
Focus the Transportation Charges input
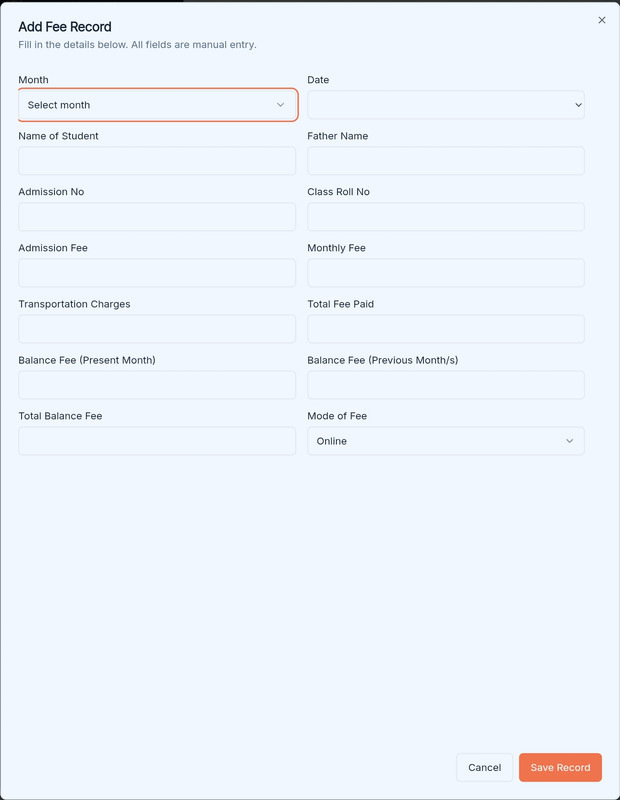click(x=157, y=329)
